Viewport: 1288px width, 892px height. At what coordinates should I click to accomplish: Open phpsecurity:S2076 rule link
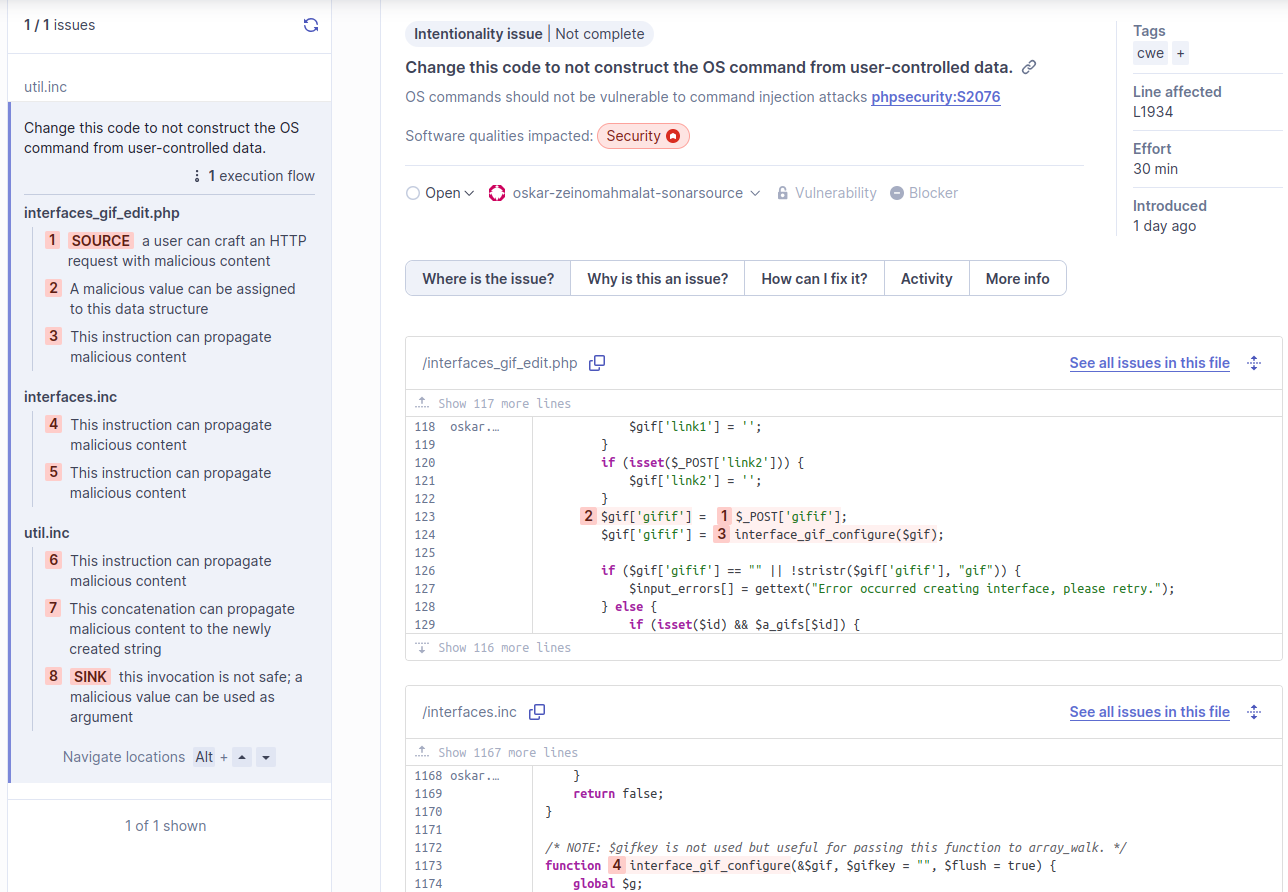(935, 98)
